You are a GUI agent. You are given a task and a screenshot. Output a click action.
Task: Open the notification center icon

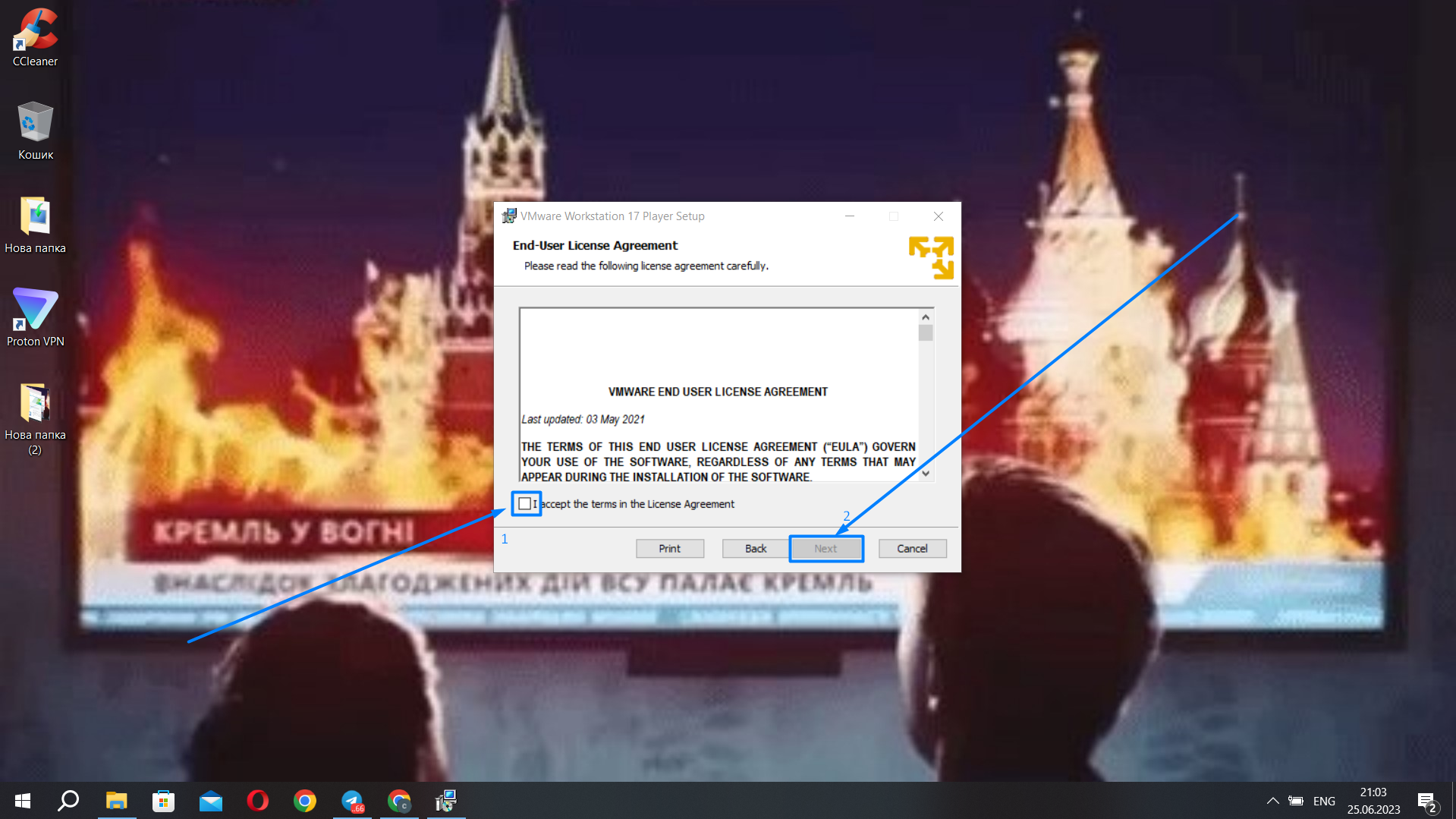point(1426,802)
